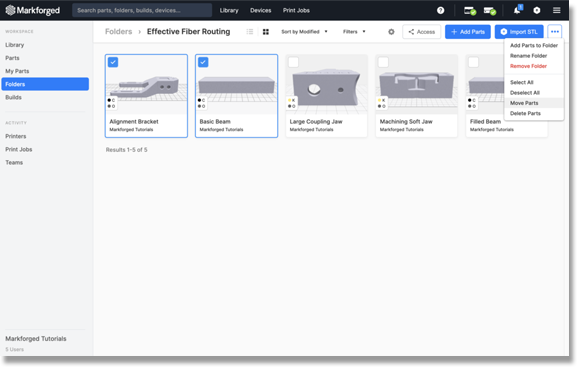Viewport: 577px width, 367px height.
Task: Open Library in the sidebar
Action: point(15,45)
